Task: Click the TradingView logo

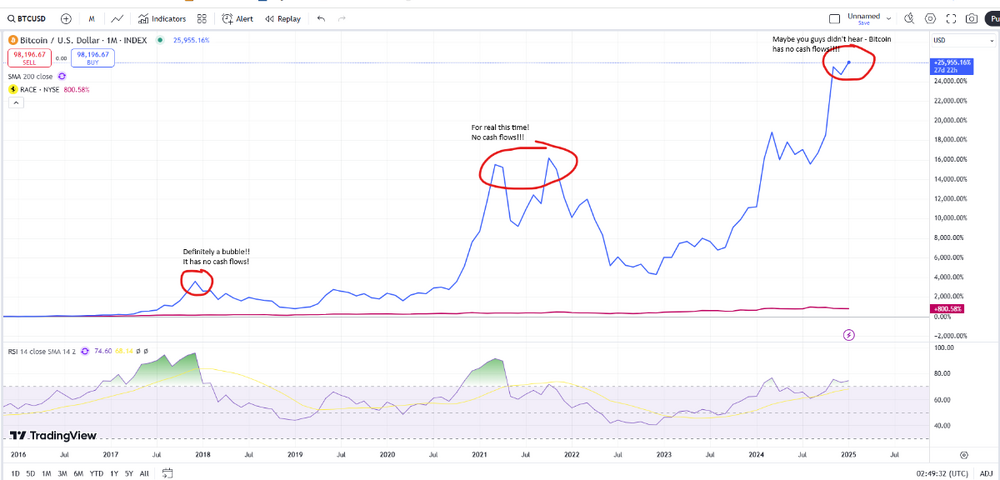Action: point(53,436)
